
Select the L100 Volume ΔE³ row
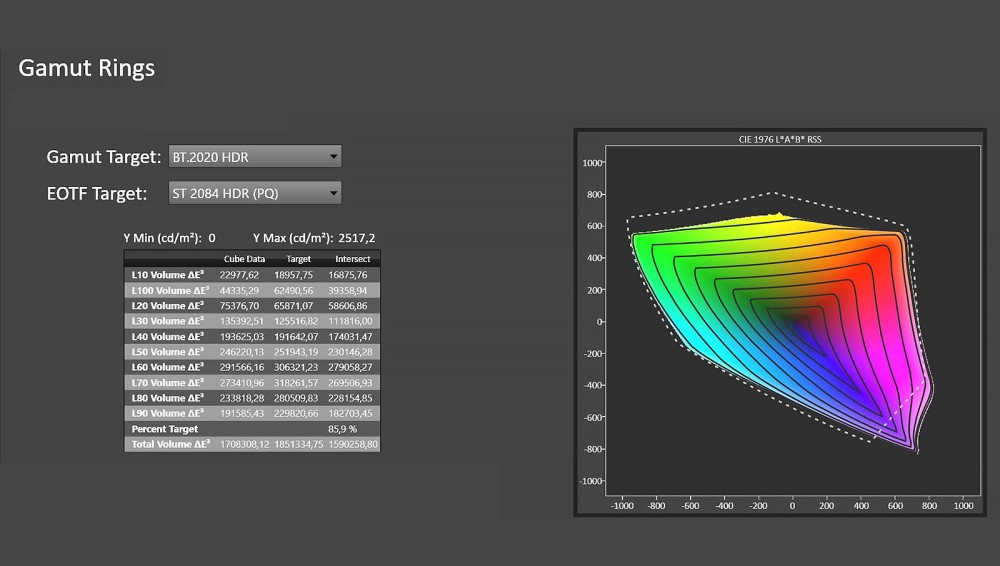tap(252, 290)
